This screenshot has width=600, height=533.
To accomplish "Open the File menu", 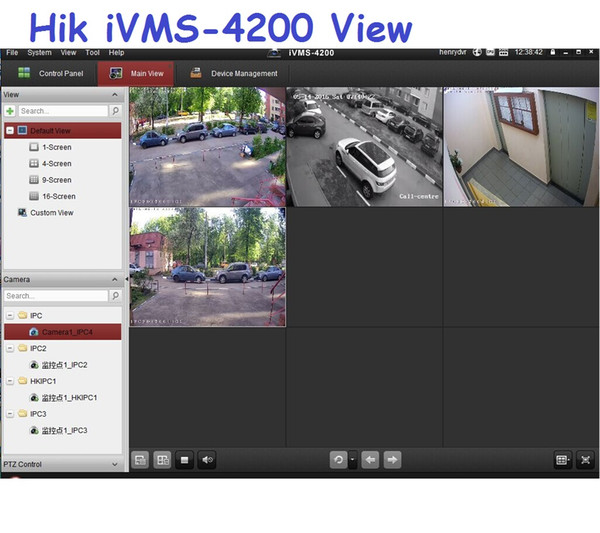I will coord(12,52).
